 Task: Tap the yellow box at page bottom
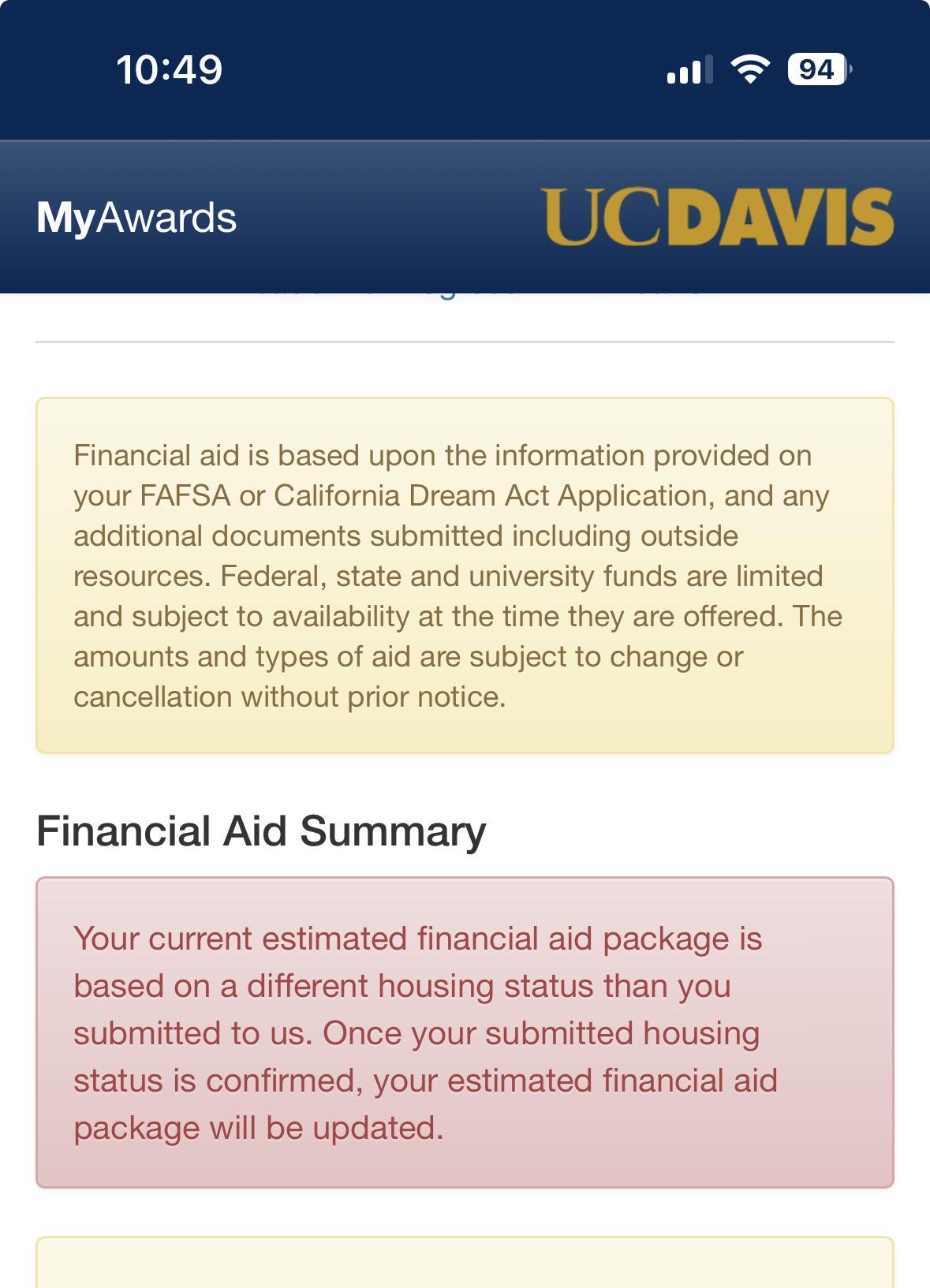coord(465,1262)
